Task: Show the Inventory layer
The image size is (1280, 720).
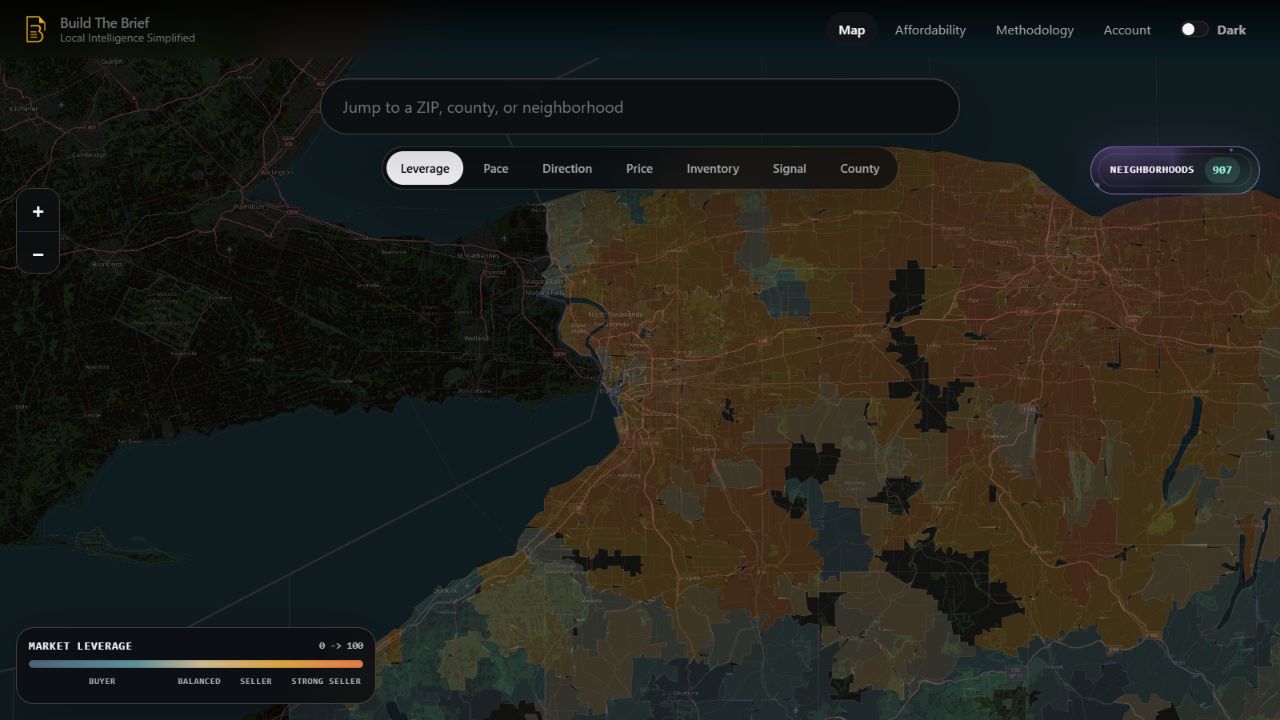Action: tap(713, 168)
